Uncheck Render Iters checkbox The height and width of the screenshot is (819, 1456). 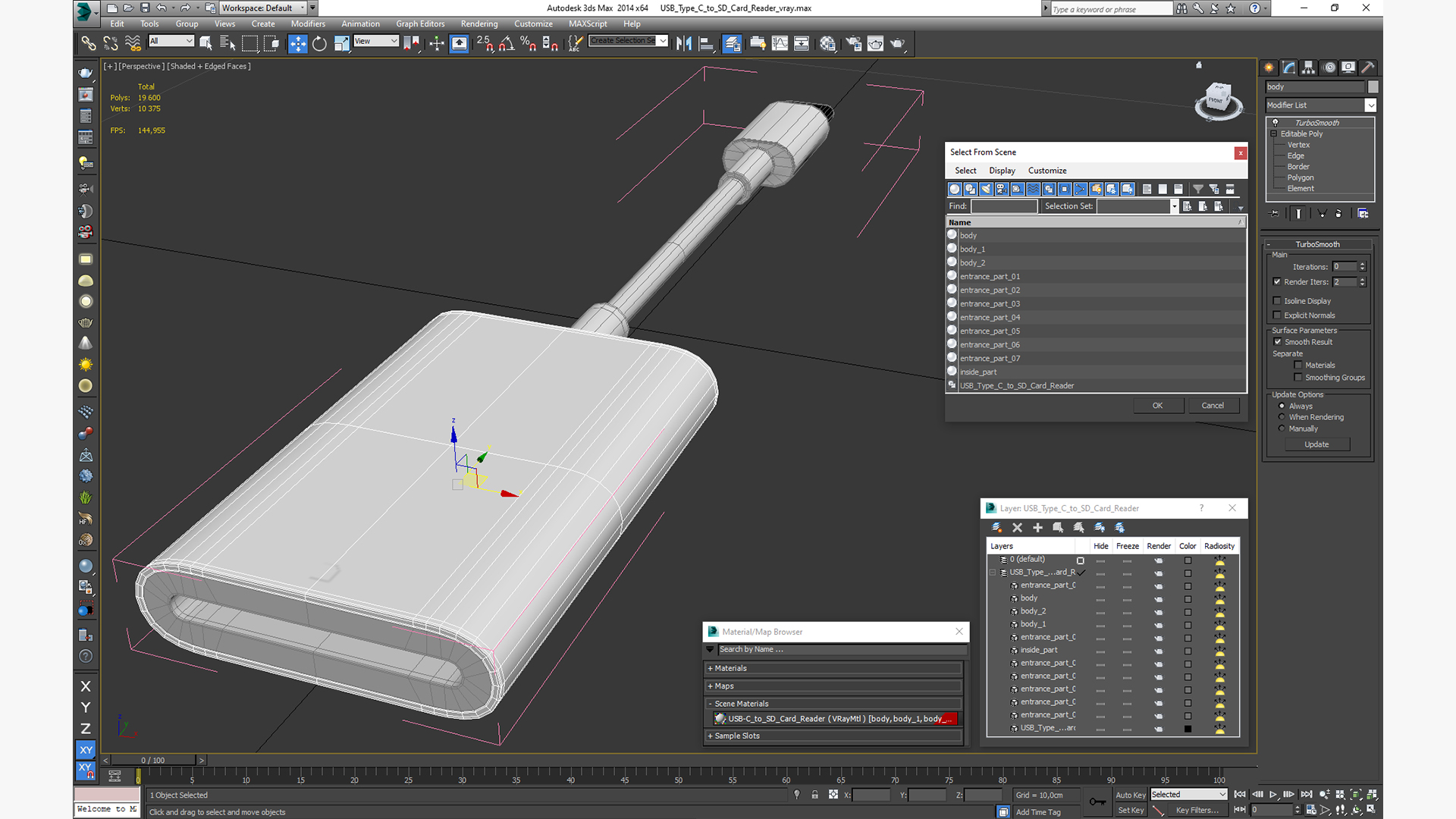[x=1277, y=282]
